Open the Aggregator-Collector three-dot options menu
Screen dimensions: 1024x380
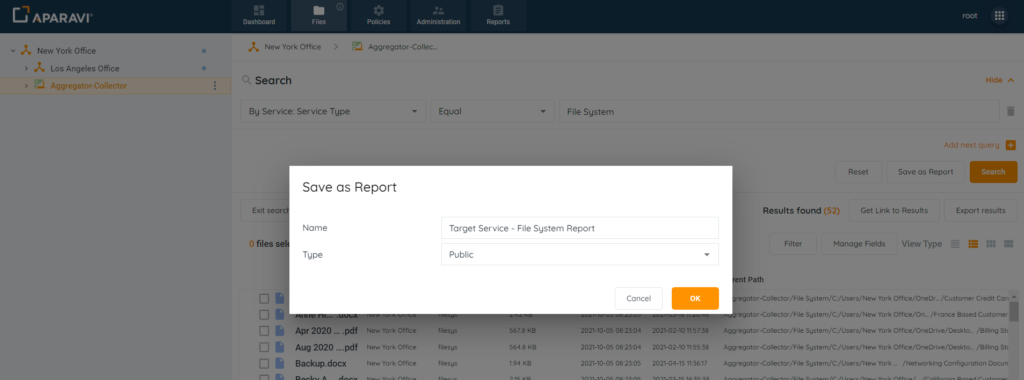pyautogui.click(x=215, y=86)
